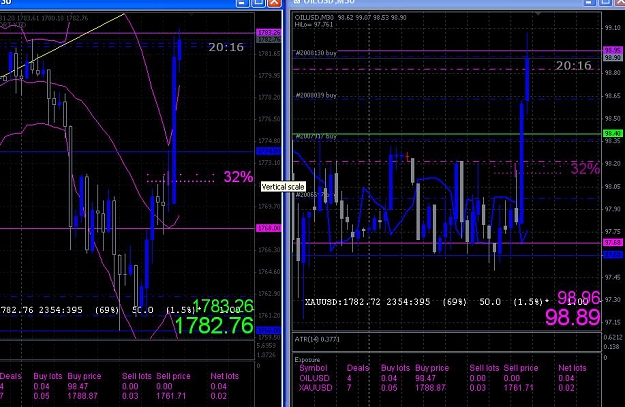The height and width of the screenshot is (407, 625).
Task: Click the 32% label in left chart
Action: (x=238, y=177)
